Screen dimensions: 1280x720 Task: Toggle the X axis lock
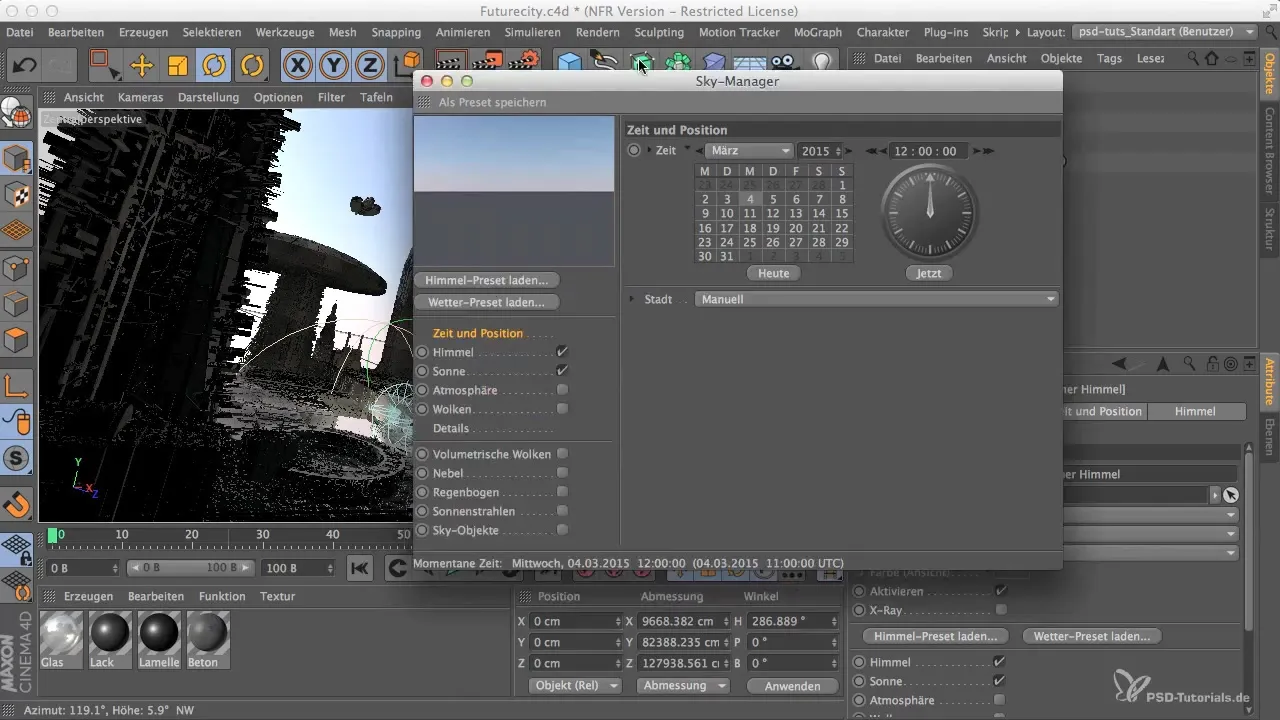298,66
